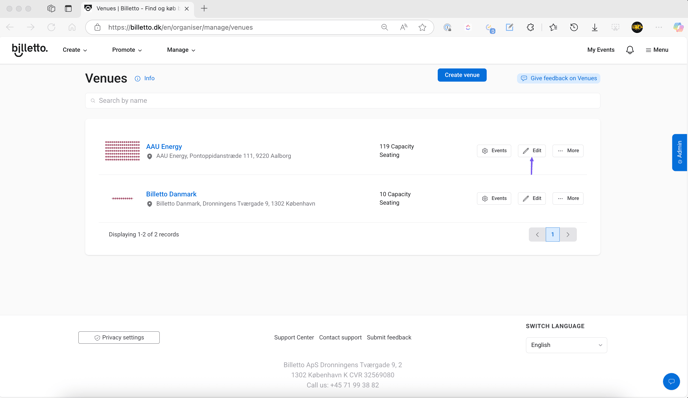Open the Switch Language dropdown
The image size is (688, 398).
[x=566, y=345]
